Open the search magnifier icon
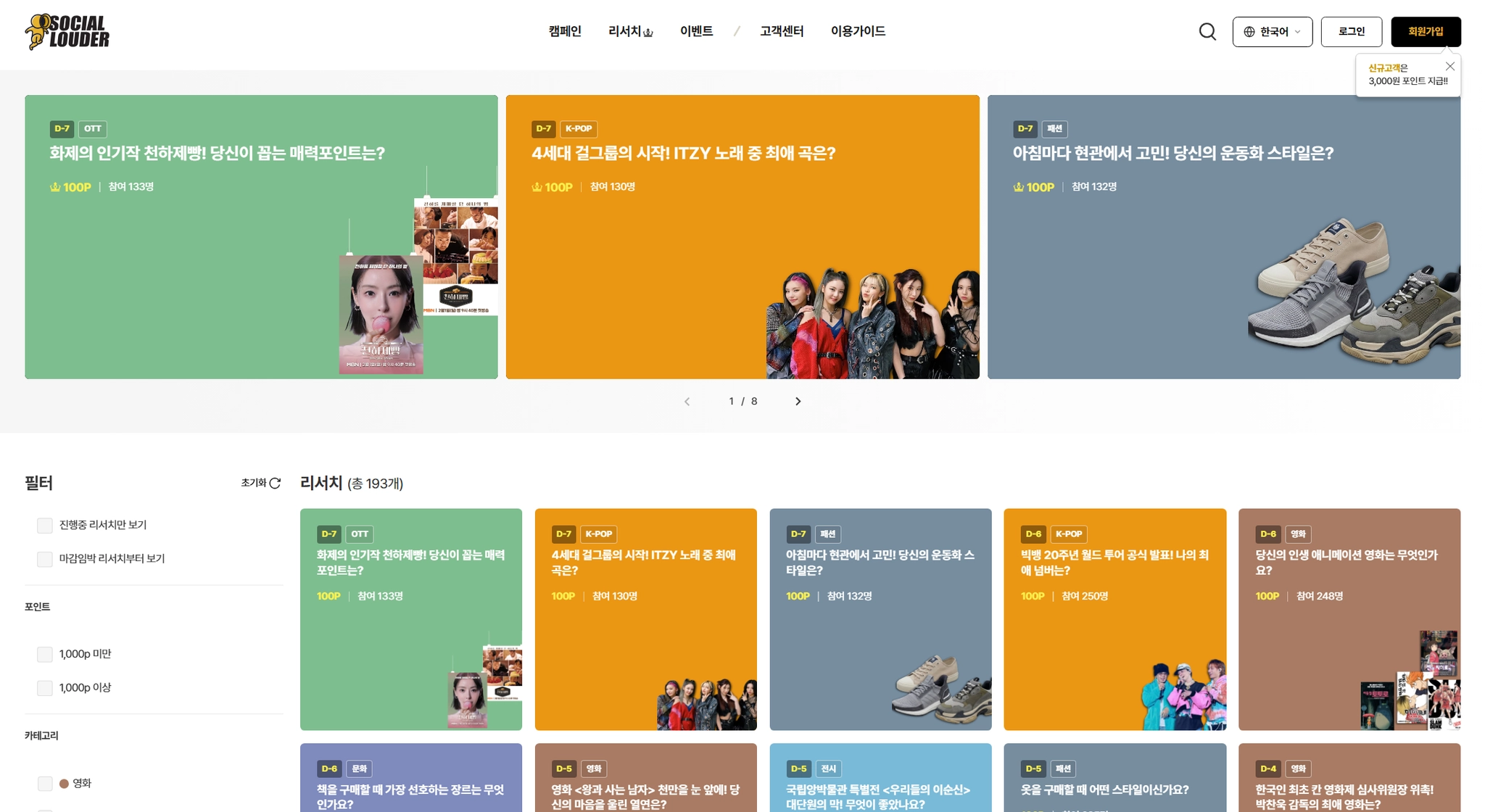Viewport: 1485px width, 812px height. pyautogui.click(x=1207, y=31)
